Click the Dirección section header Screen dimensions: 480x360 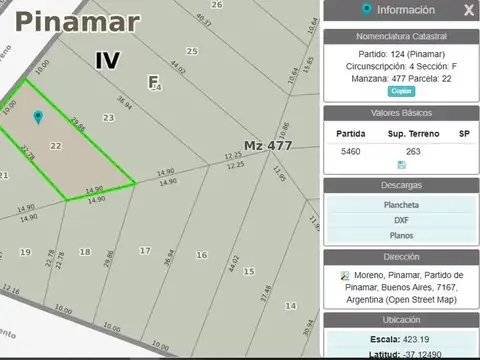coord(401,257)
